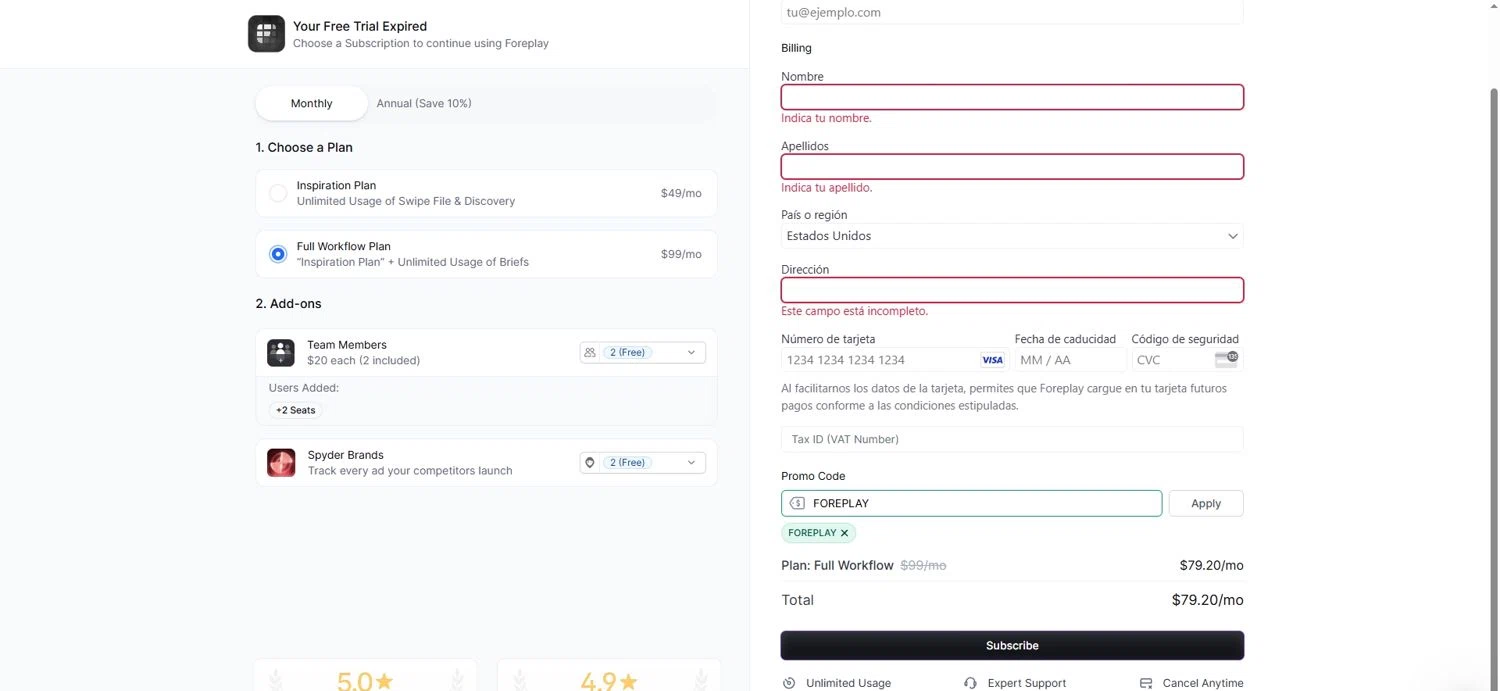Click the shield icon in Spyder Brands dropdown
1500x691 pixels.
590,463
